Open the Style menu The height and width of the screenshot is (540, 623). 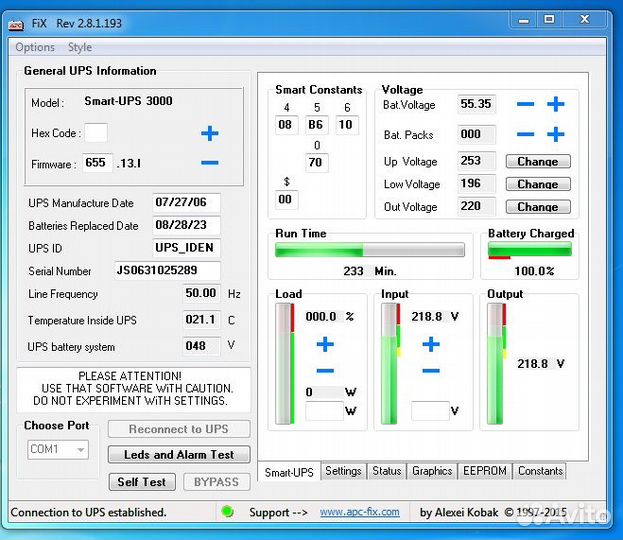click(x=80, y=47)
